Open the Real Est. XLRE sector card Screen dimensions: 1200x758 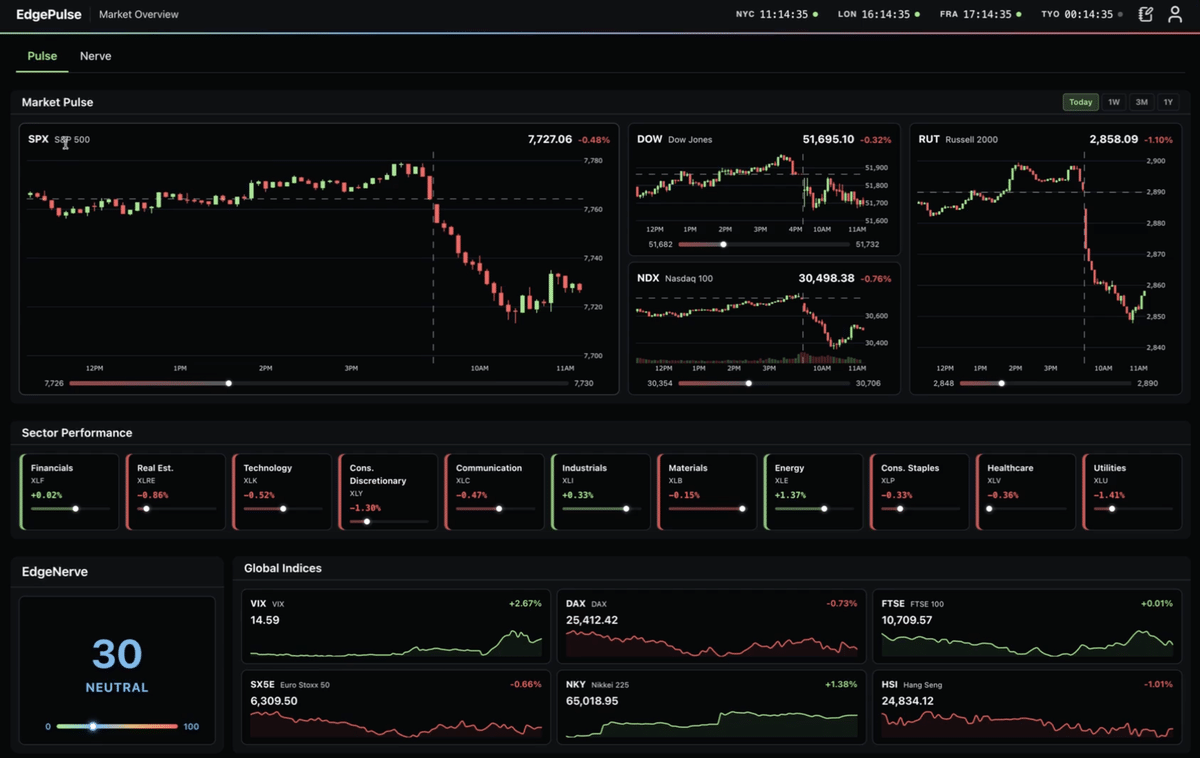pos(175,492)
